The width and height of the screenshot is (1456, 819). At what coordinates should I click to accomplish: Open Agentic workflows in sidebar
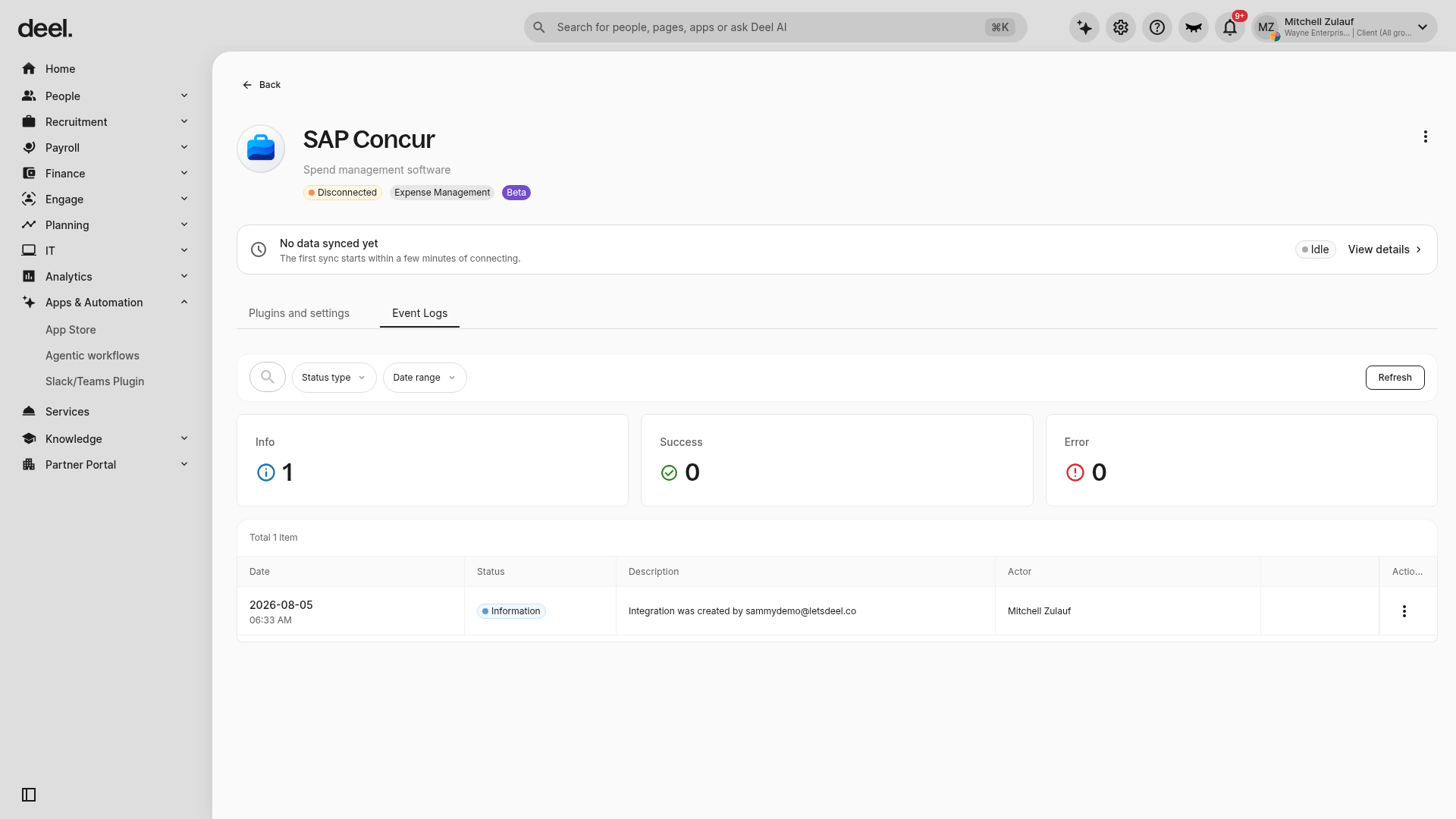93,356
